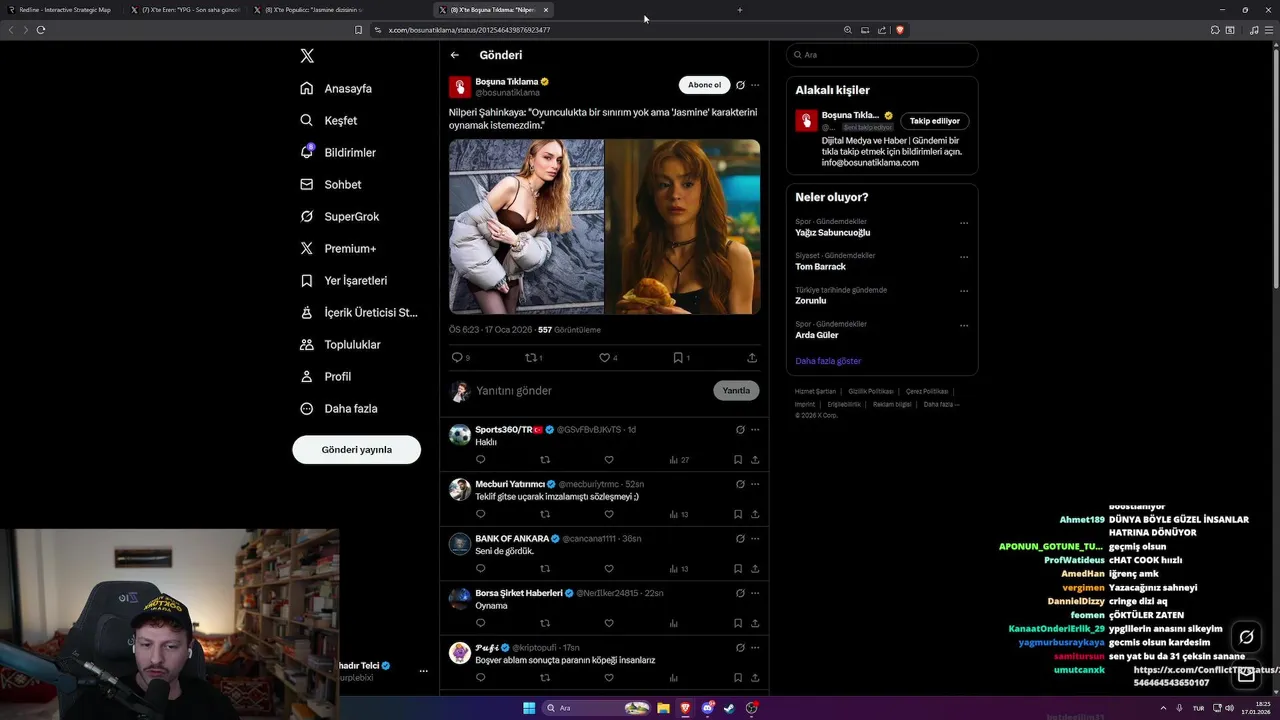Reply to BANK OF ANKARA comment
The width and height of the screenshot is (1280, 720).
point(480,568)
